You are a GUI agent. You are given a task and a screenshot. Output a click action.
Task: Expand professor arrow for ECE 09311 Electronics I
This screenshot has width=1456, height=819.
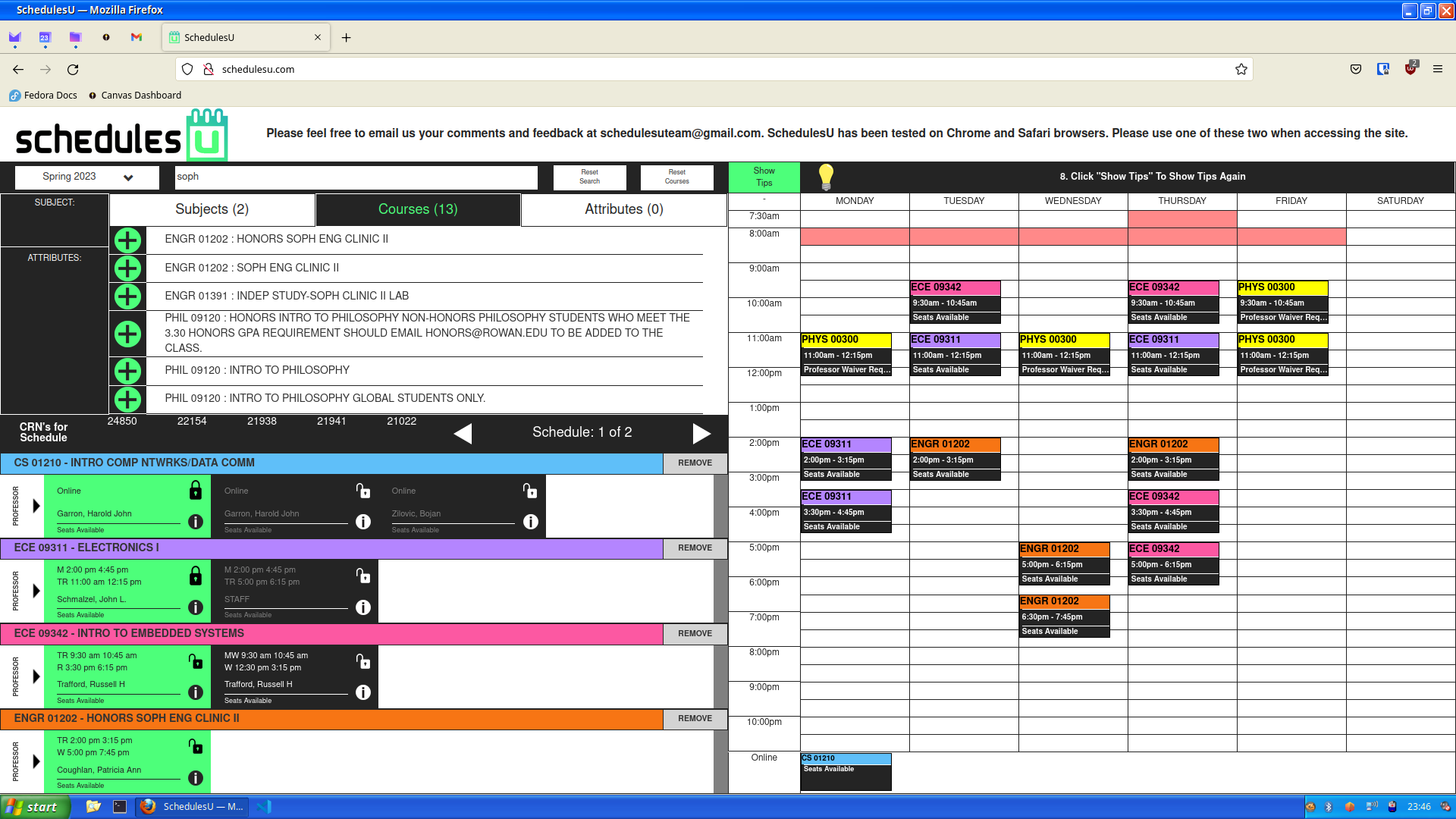[x=36, y=591]
